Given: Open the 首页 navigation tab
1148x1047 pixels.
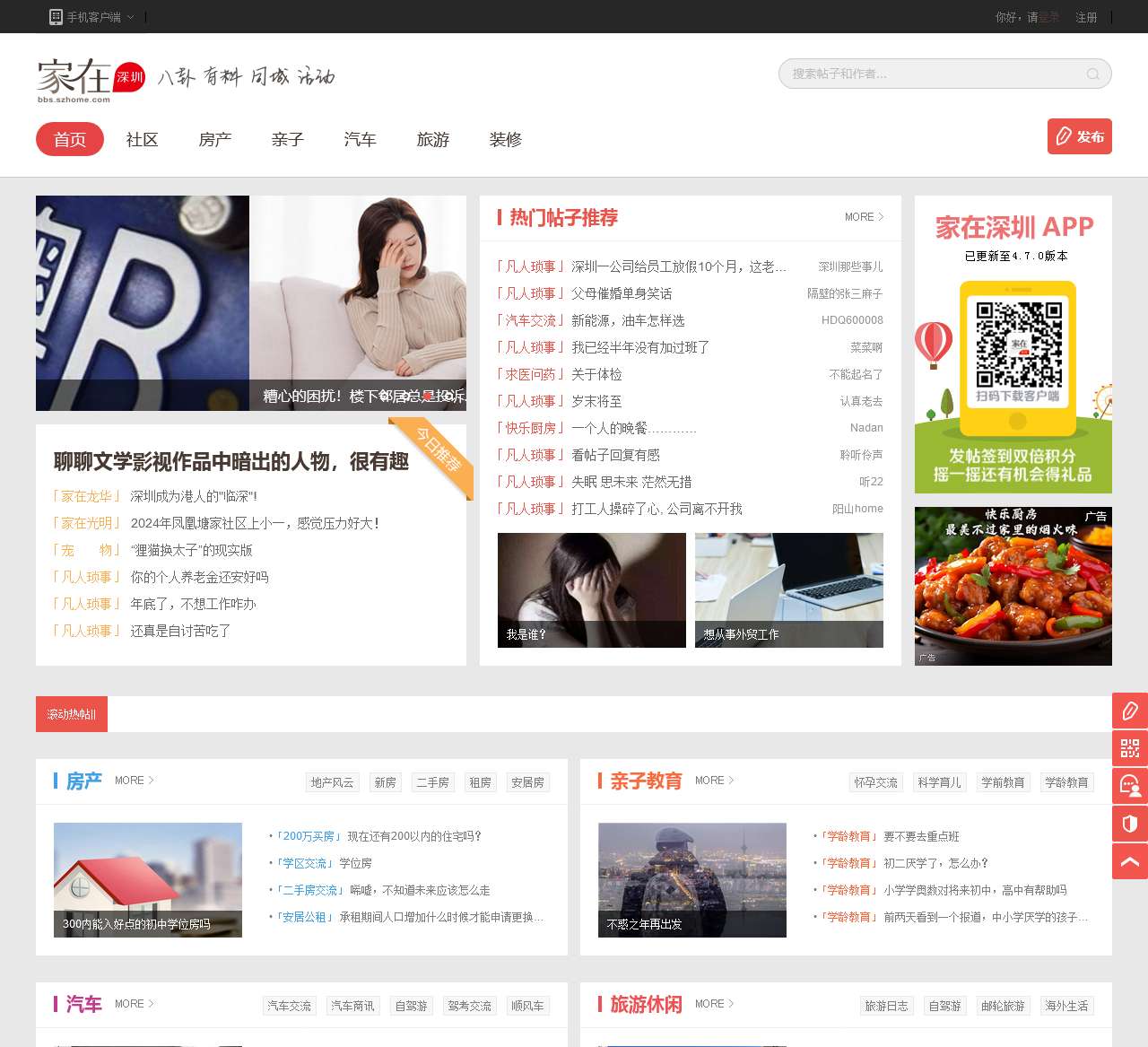Looking at the screenshot, I should point(70,139).
